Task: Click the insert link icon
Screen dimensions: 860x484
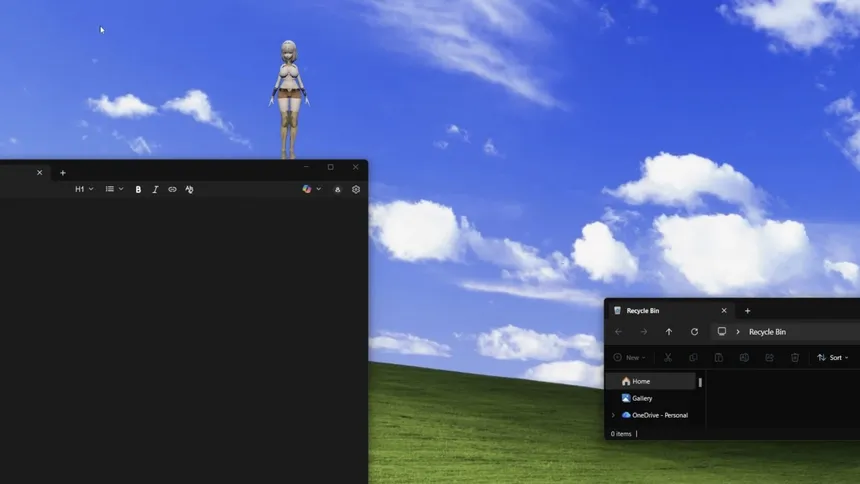Action: point(172,189)
